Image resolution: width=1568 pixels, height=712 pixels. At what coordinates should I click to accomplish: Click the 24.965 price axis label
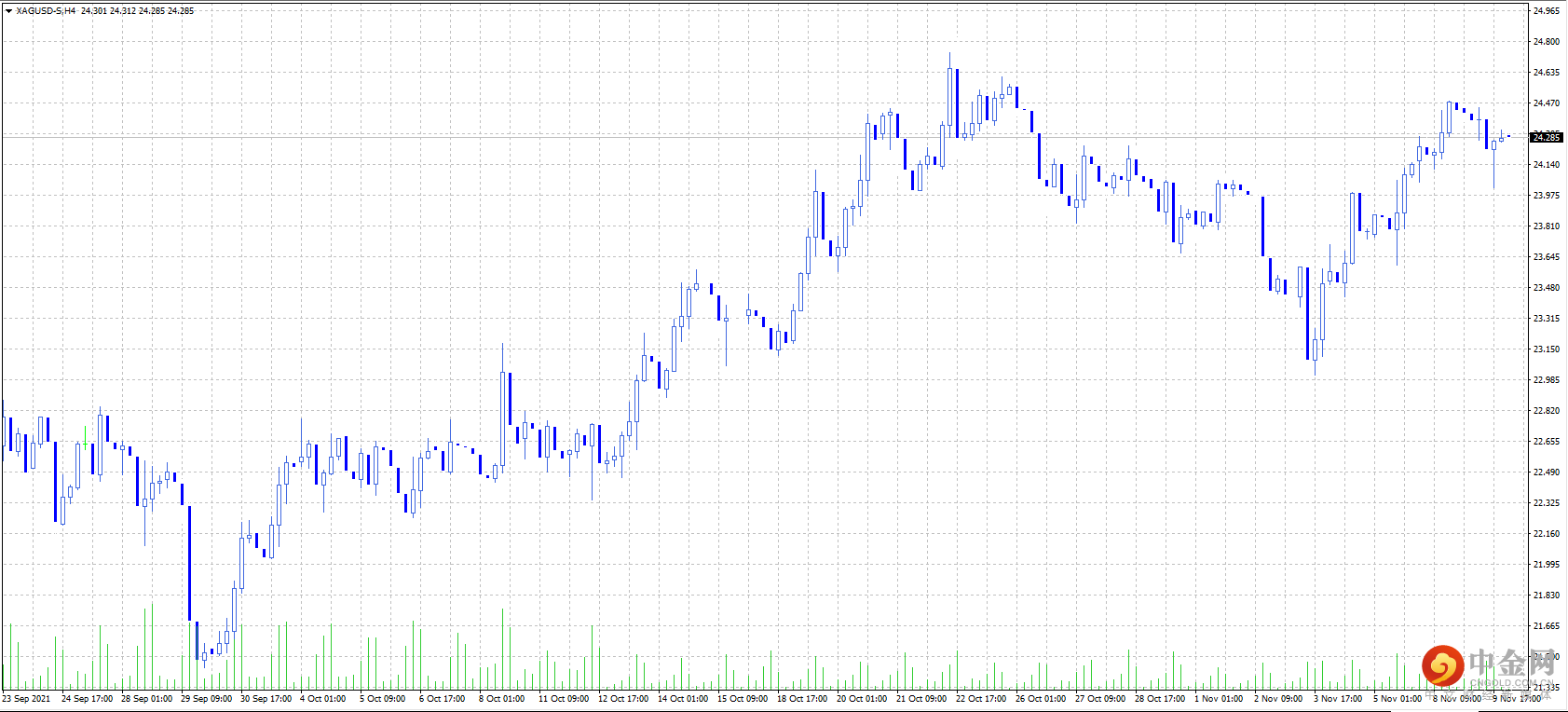coord(1547,11)
